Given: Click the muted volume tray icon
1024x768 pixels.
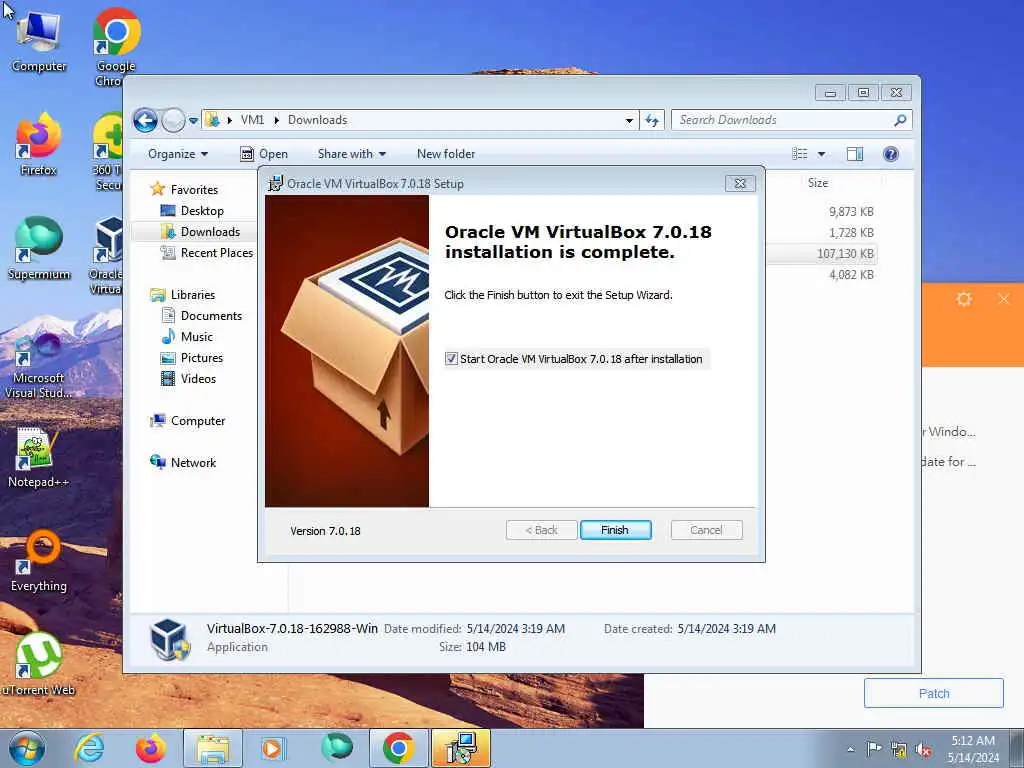Looking at the screenshot, I should (x=923, y=749).
